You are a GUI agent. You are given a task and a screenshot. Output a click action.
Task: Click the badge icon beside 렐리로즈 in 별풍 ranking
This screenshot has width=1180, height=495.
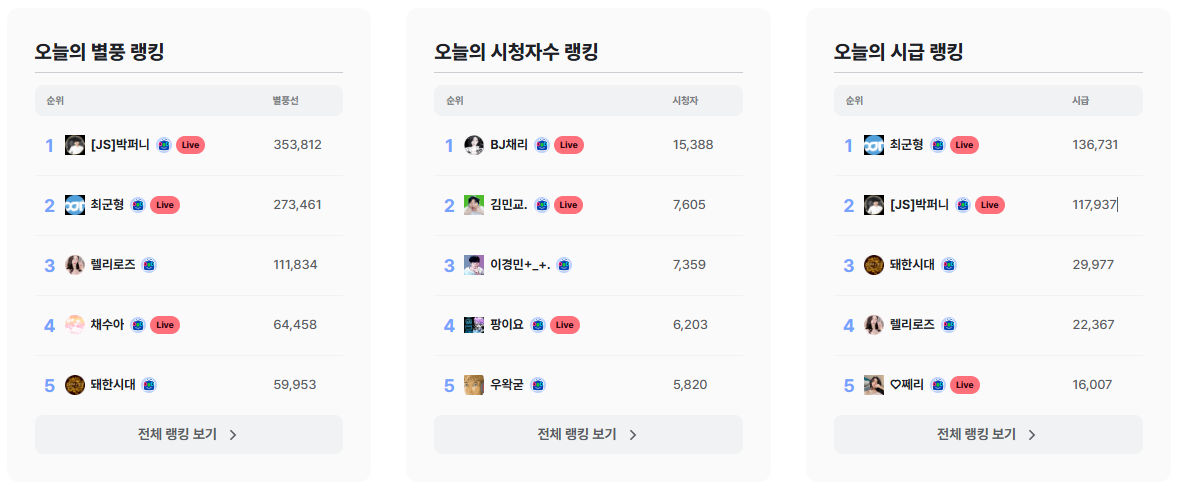pyautogui.click(x=149, y=265)
